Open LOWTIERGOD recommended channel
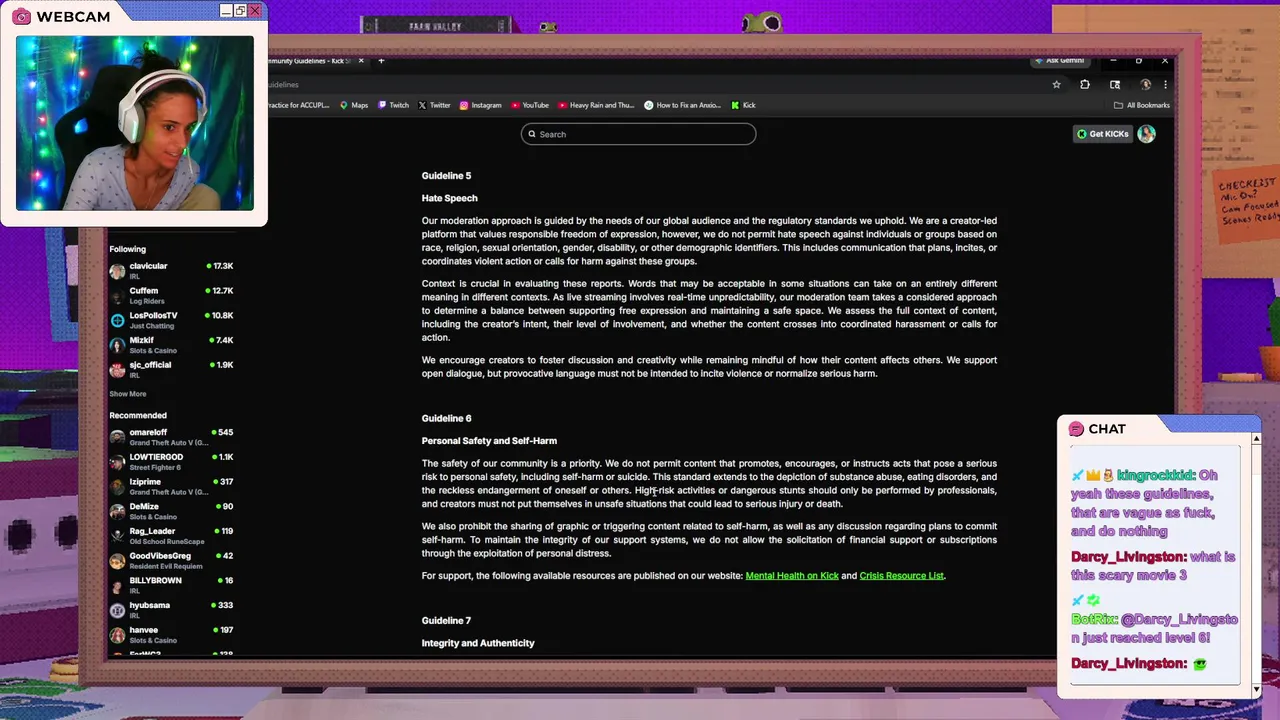1280x720 pixels. click(171, 462)
